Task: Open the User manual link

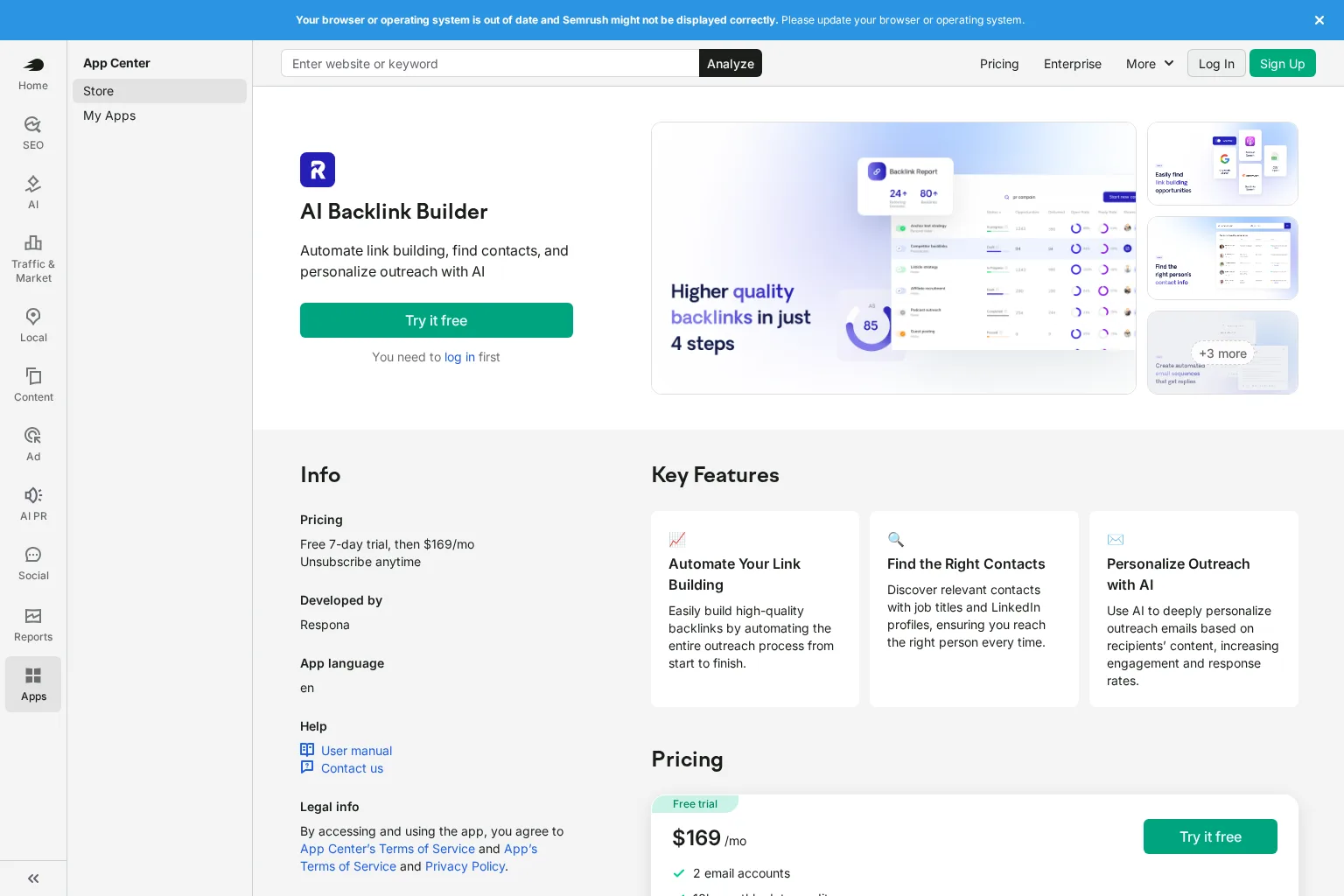Action: click(x=356, y=751)
